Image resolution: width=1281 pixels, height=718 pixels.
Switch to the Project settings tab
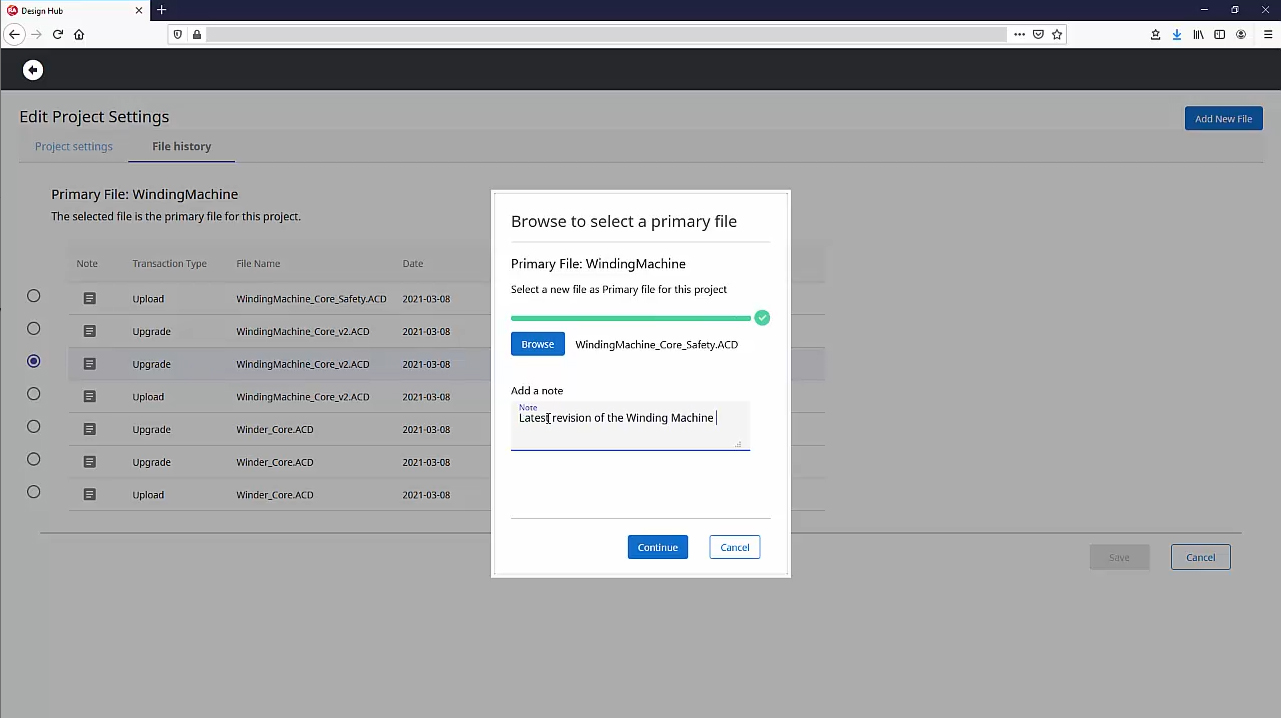pos(74,146)
